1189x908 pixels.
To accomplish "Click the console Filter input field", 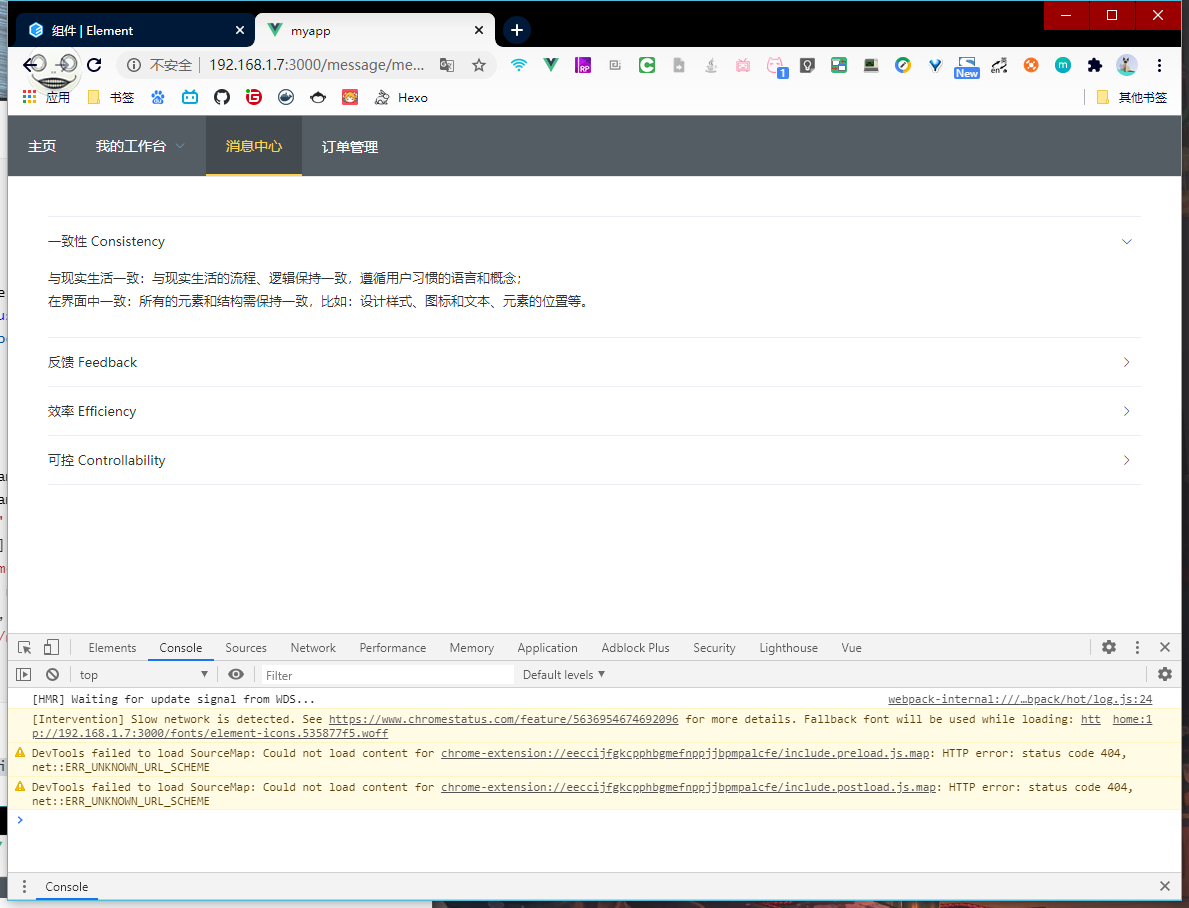I will click(386, 675).
